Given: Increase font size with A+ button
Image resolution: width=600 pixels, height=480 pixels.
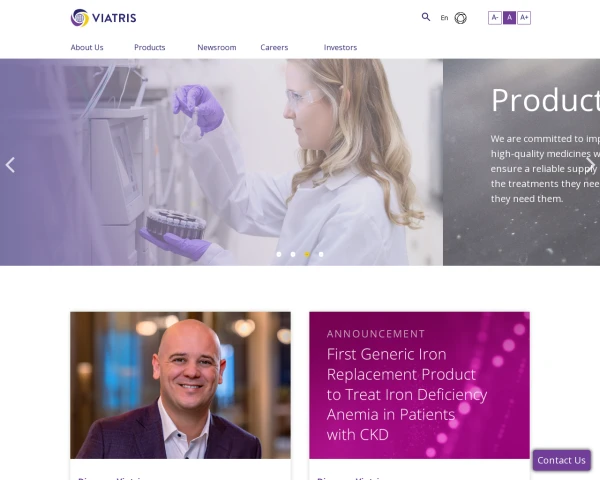Looking at the screenshot, I should [524, 18].
